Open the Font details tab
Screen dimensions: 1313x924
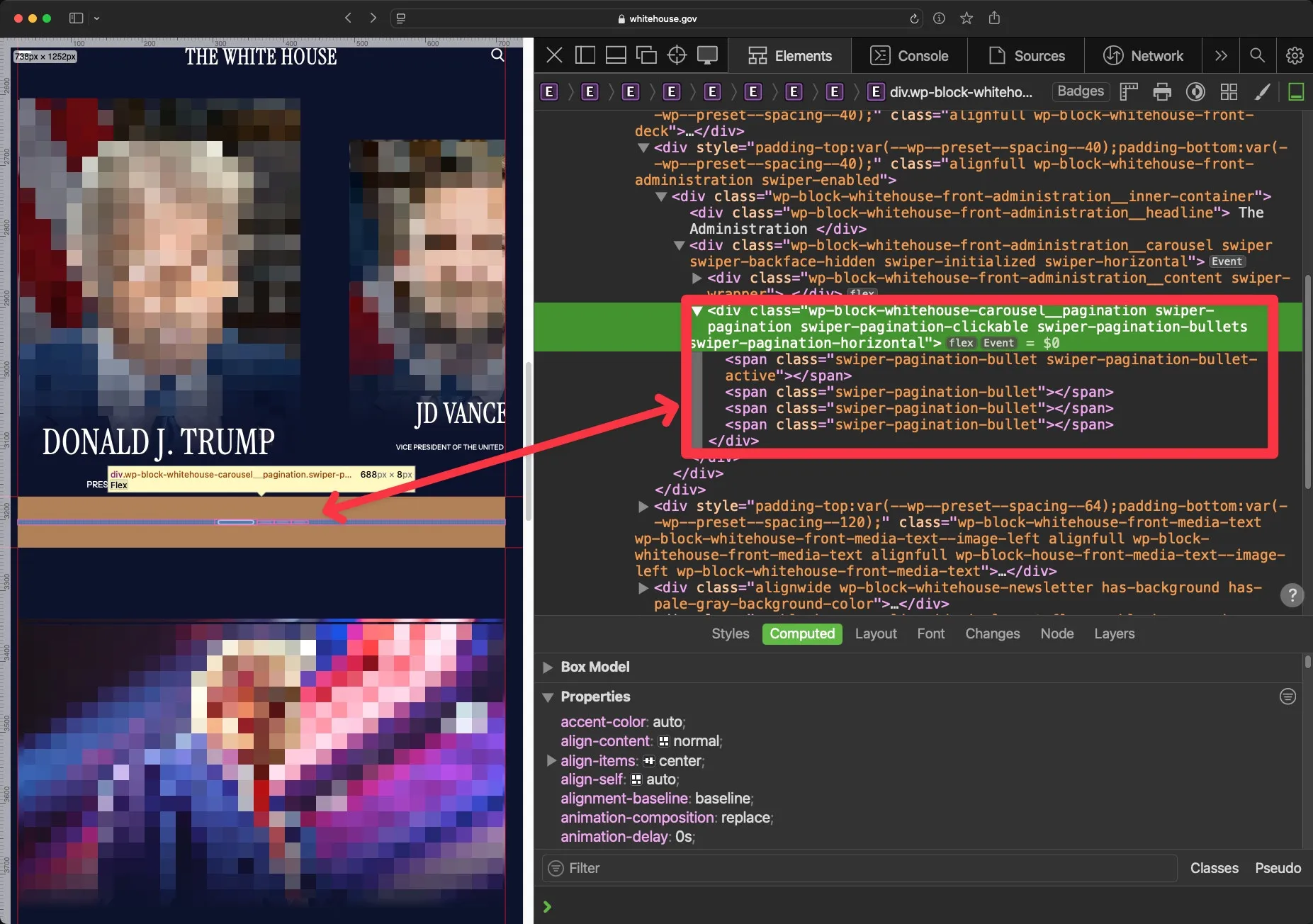point(930,633)
